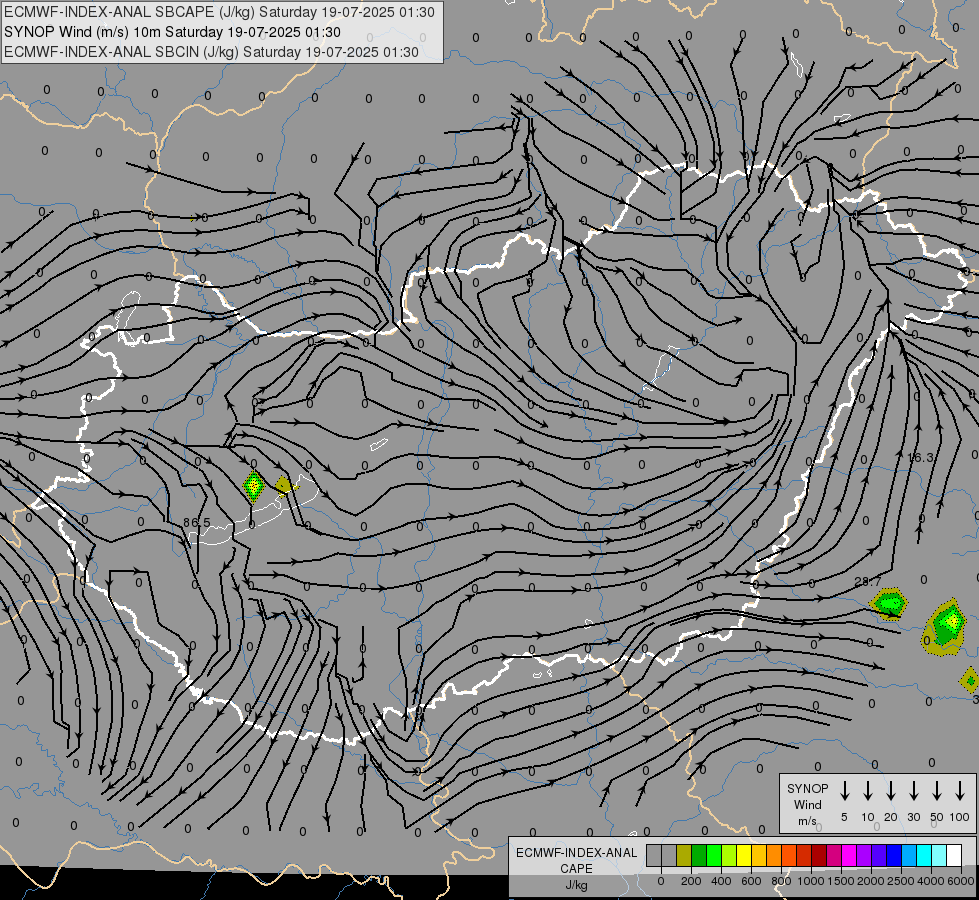Viewport: 979px width, 900px height.
Task: Click the 600 tick label on color scale
Action: [x=751, y=881]
